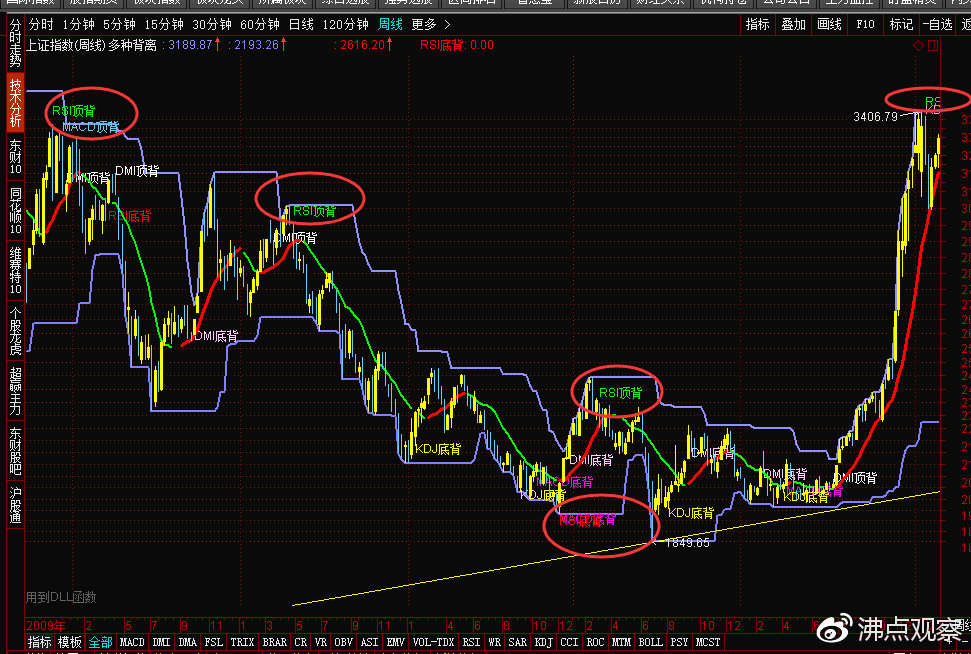This screenshot has height=654, width=971.
Task: Select the KDJ indicator tab
Action: point(544,642)
